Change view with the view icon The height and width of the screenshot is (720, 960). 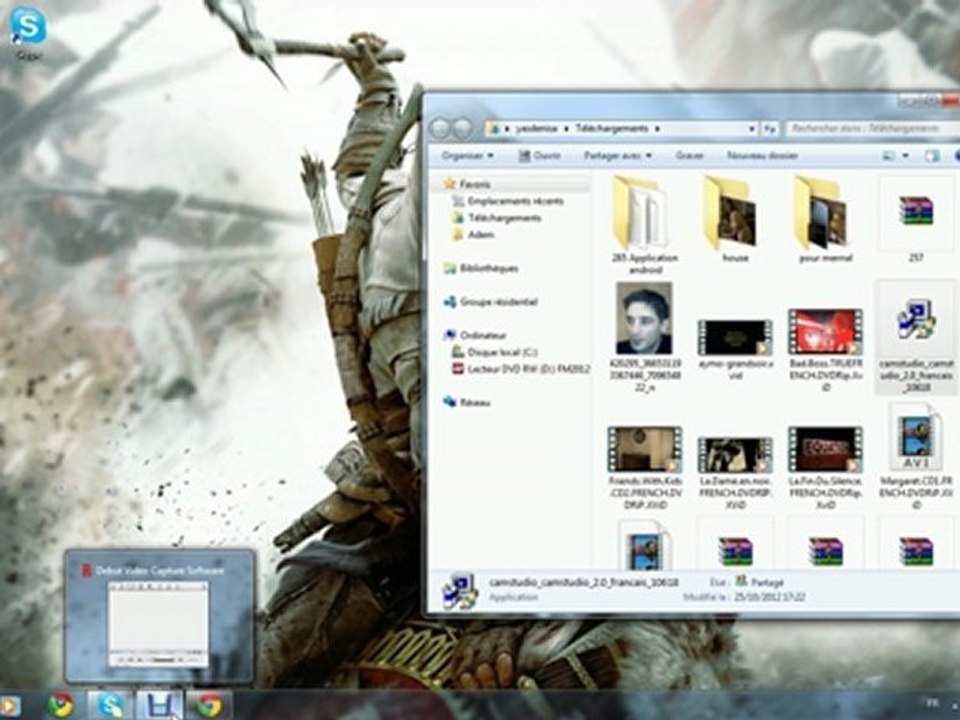[888, 156]
